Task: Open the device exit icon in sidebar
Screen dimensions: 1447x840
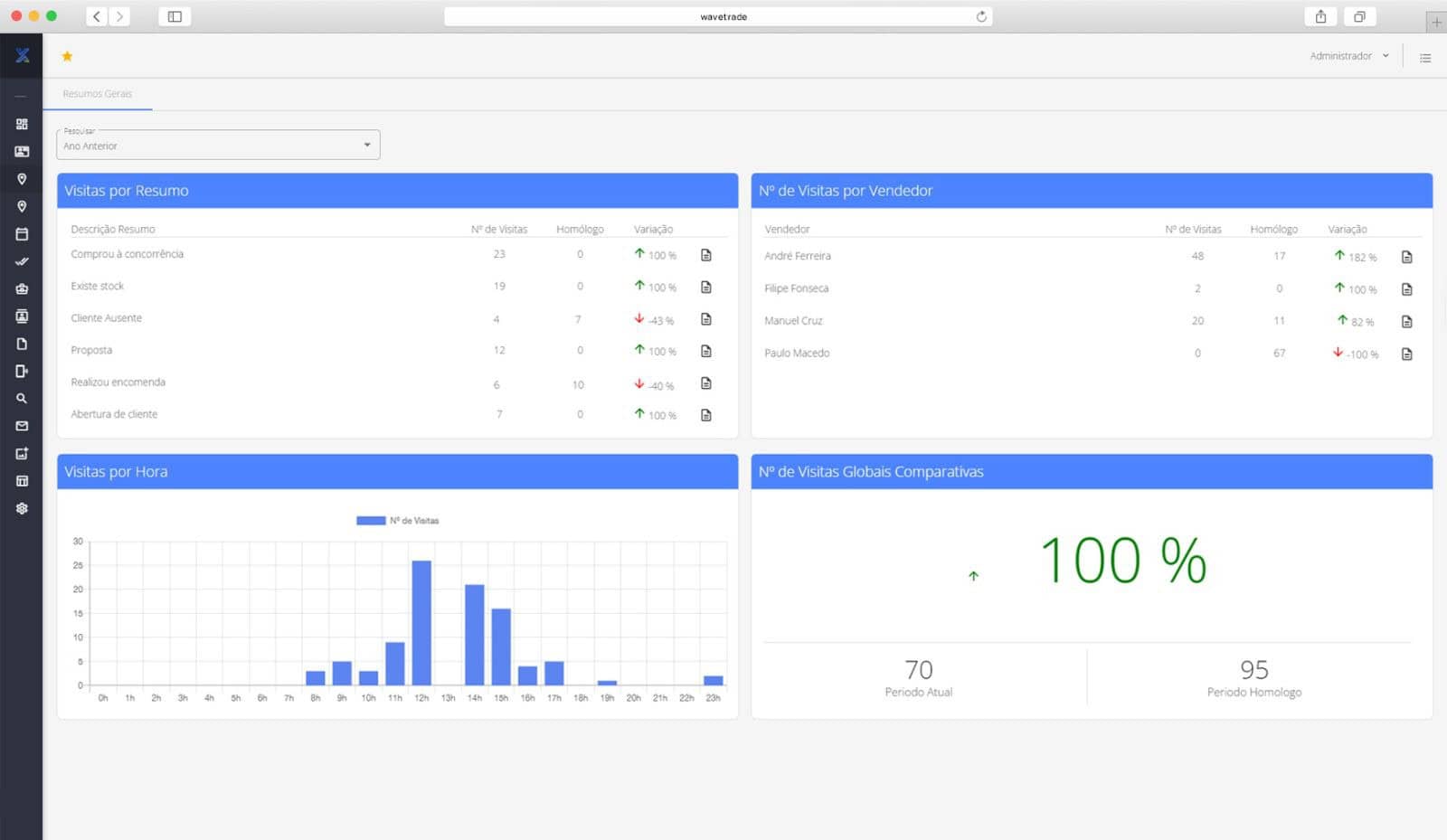Action: coord(22,371)
